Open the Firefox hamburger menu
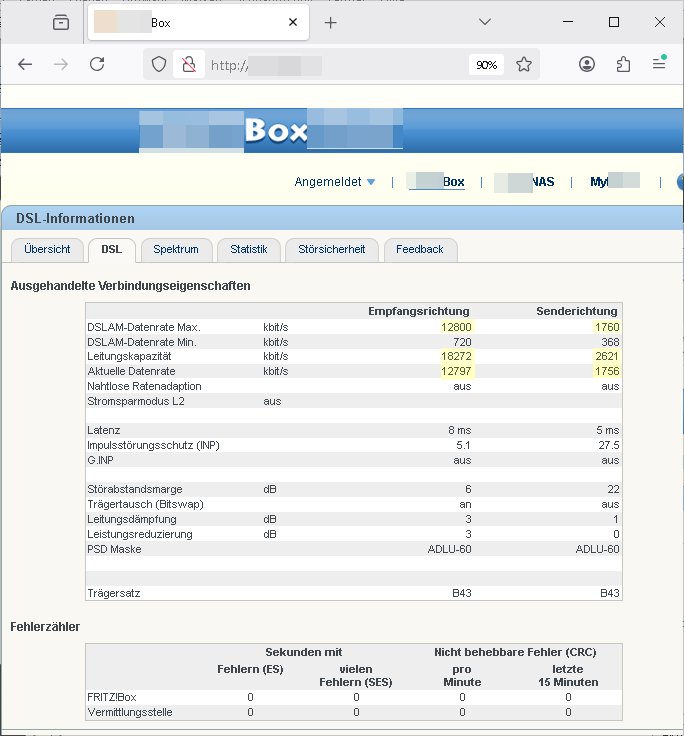The height and width of the screenshot is (736, 684). pyautogui.click(x=659, y=64)
